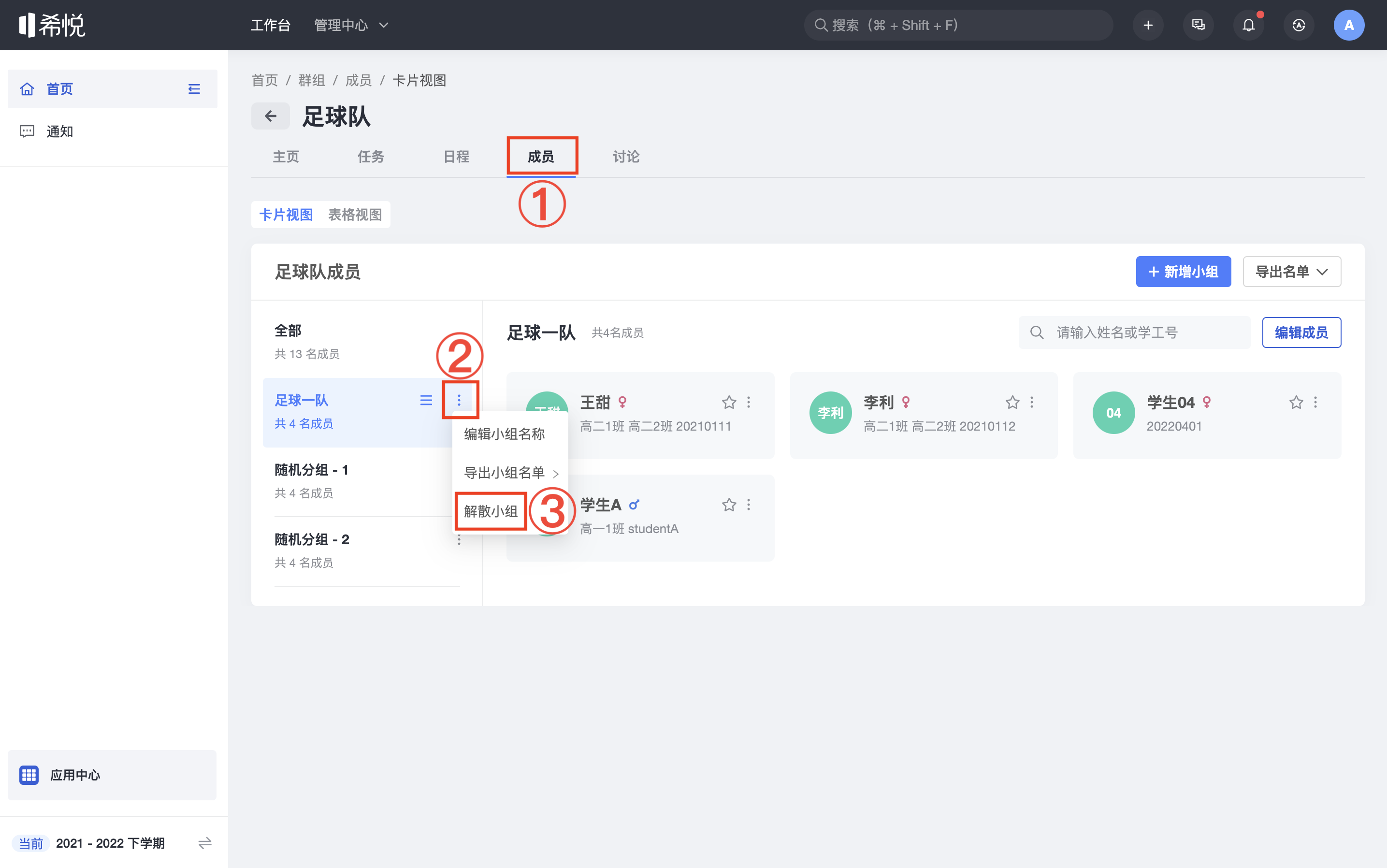Choose 编辑小组名称 from menu
1387x868 pixels.
coord(505,434)
